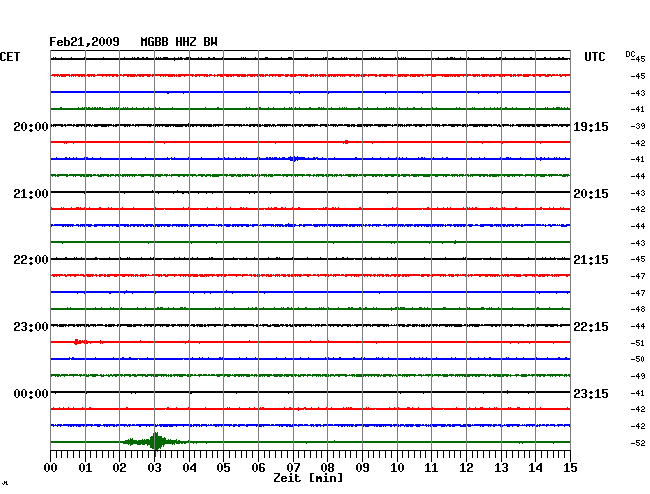Click minute label 15 on time axis
This screenshot has height=494, width=650.
point(570,467)
